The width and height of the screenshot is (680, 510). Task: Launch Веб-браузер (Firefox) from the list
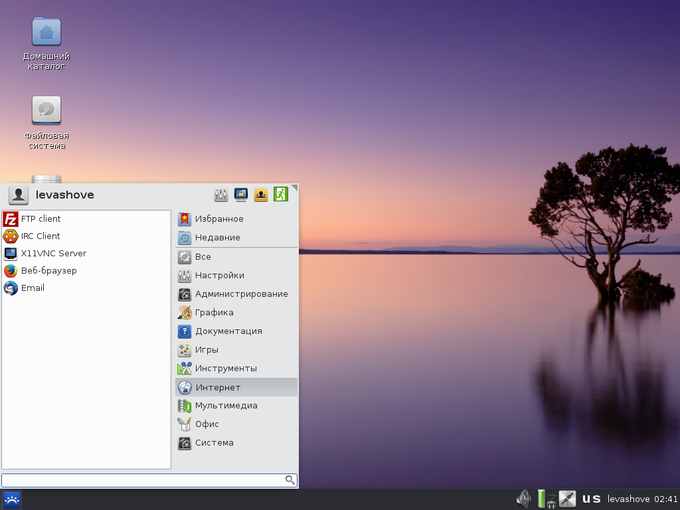[x=86, y=271]
